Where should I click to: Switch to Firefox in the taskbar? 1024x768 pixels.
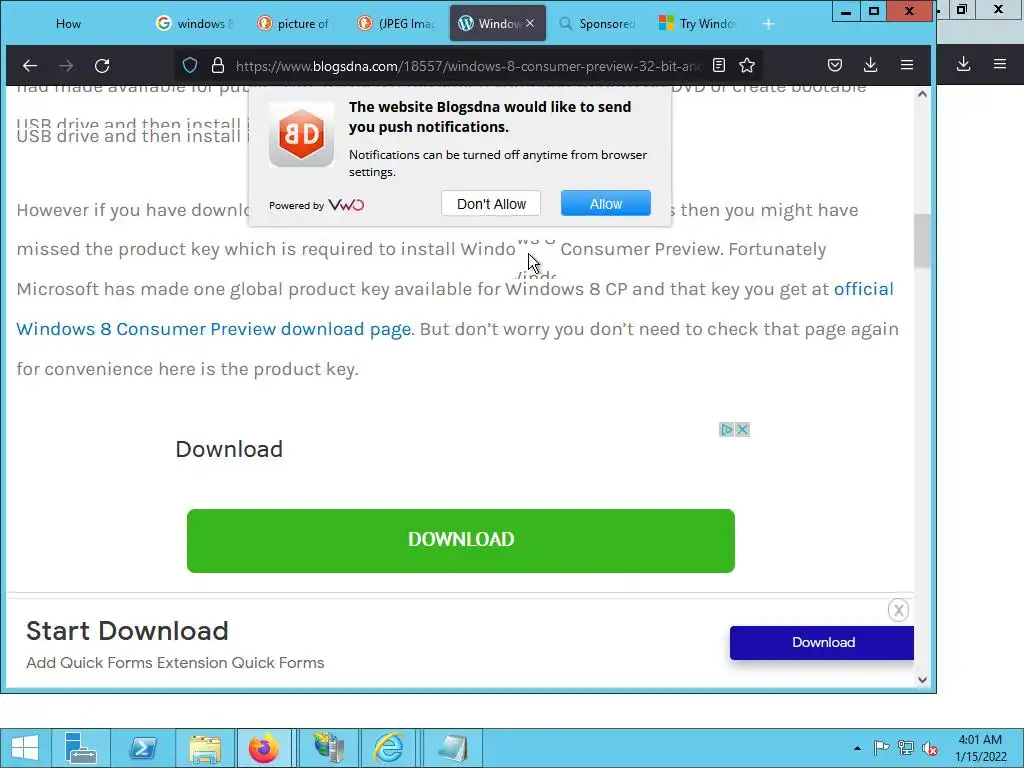click(263, 748)
